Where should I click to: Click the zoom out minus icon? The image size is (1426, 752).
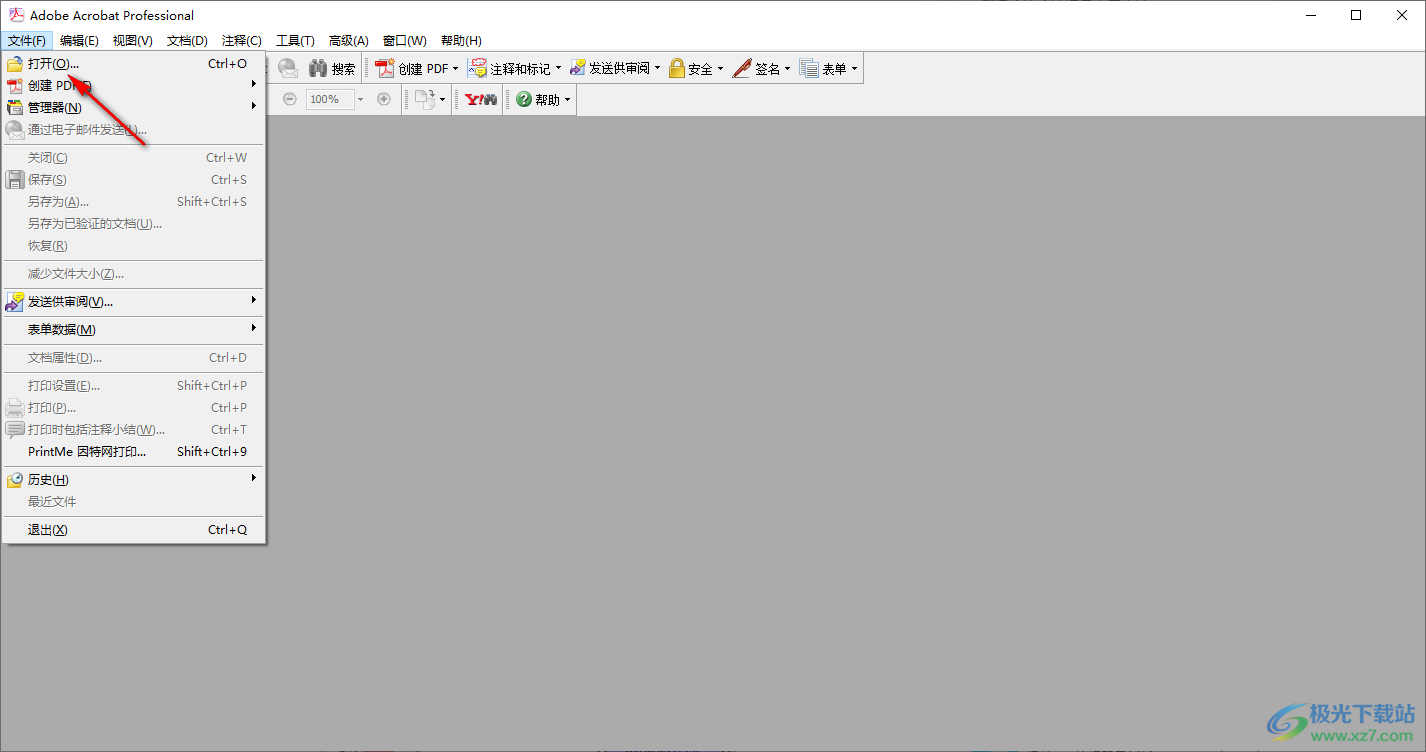[290, 99]
